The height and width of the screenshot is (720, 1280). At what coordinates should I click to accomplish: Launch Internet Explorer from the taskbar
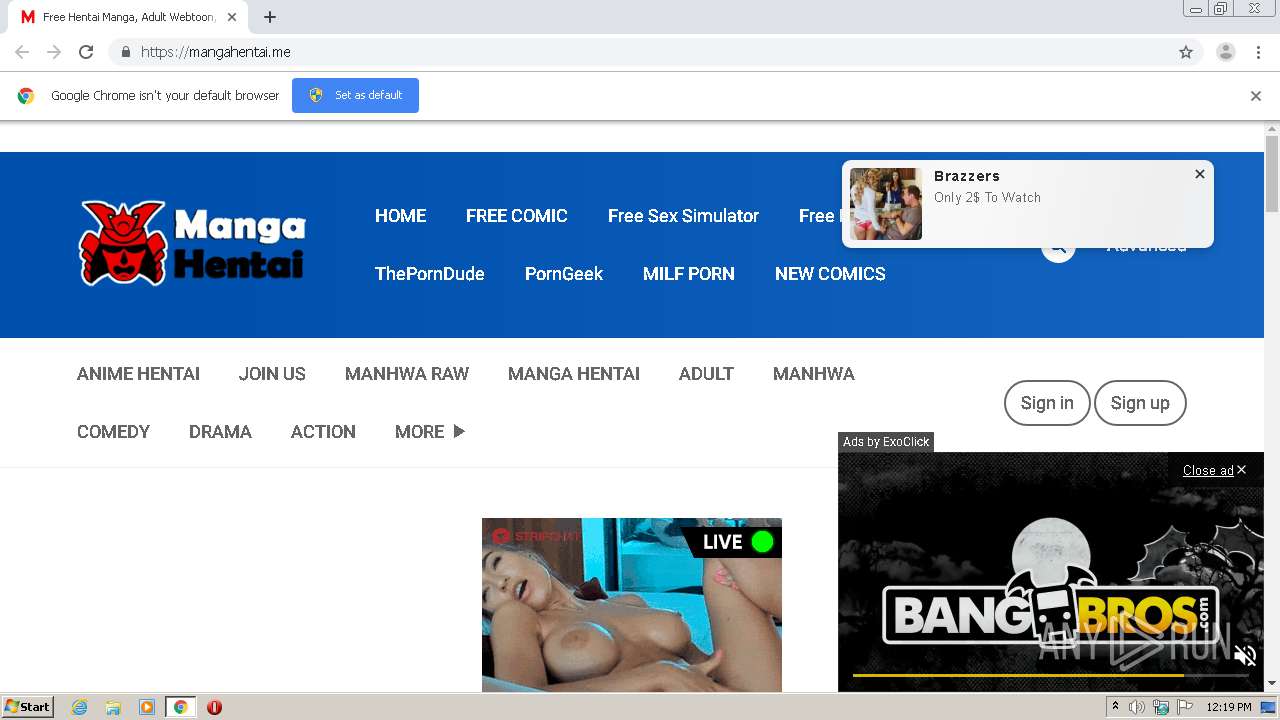pyautogui.click(x=80, y=707)
